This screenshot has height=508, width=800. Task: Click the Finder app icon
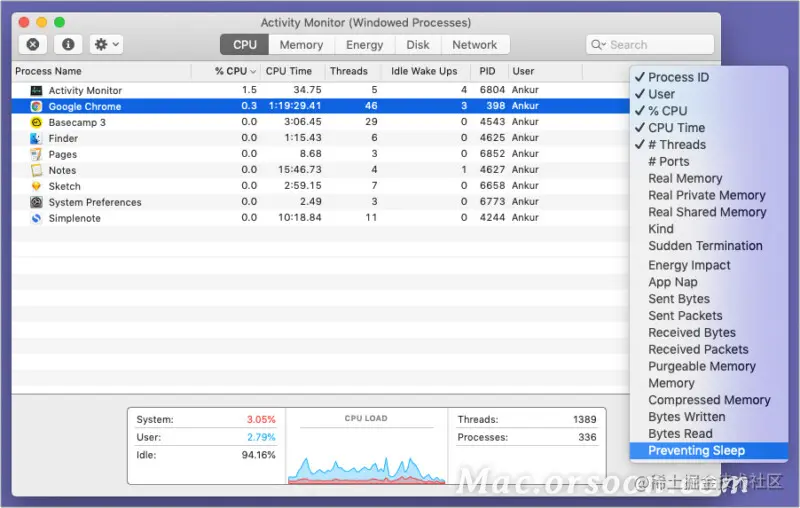[x=36, y=138]
